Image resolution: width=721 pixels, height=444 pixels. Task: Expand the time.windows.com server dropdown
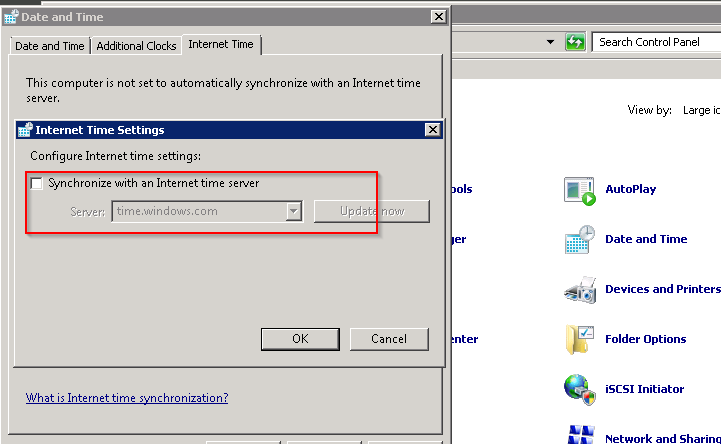(293, 211)
